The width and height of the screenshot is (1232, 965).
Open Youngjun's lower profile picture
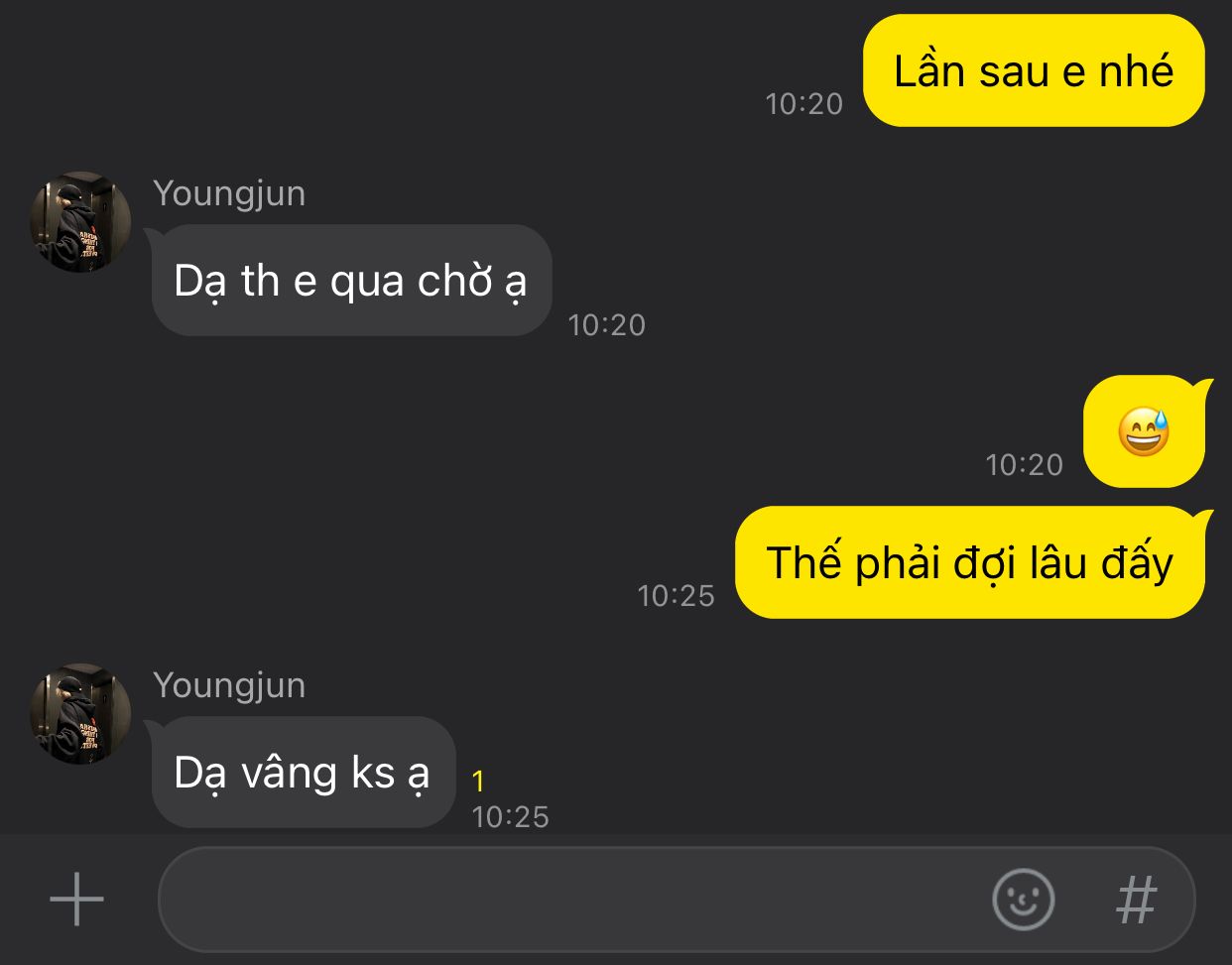coord(80,713)
